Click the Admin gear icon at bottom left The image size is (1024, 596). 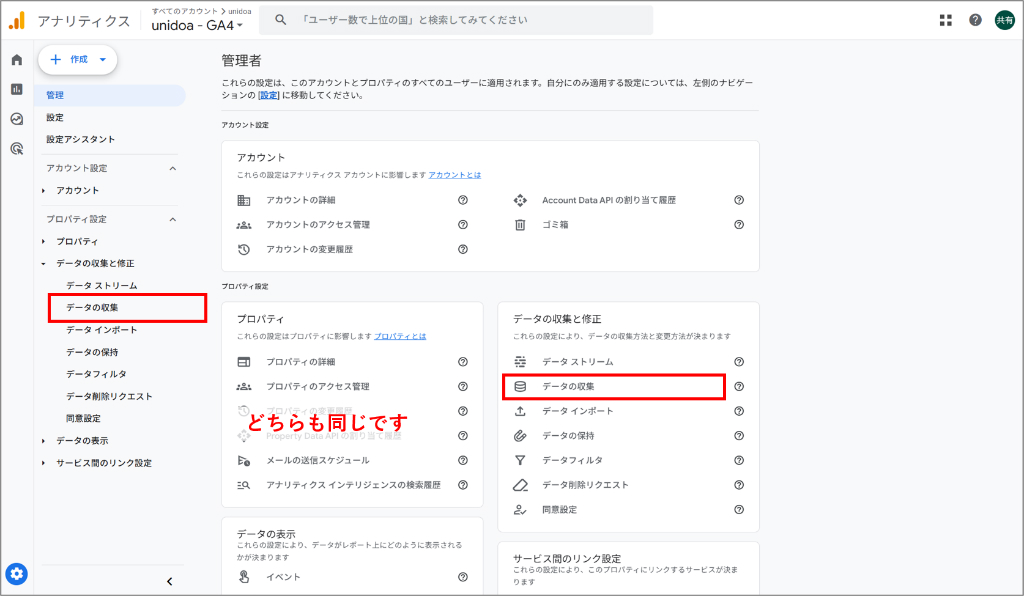(15, 575)
